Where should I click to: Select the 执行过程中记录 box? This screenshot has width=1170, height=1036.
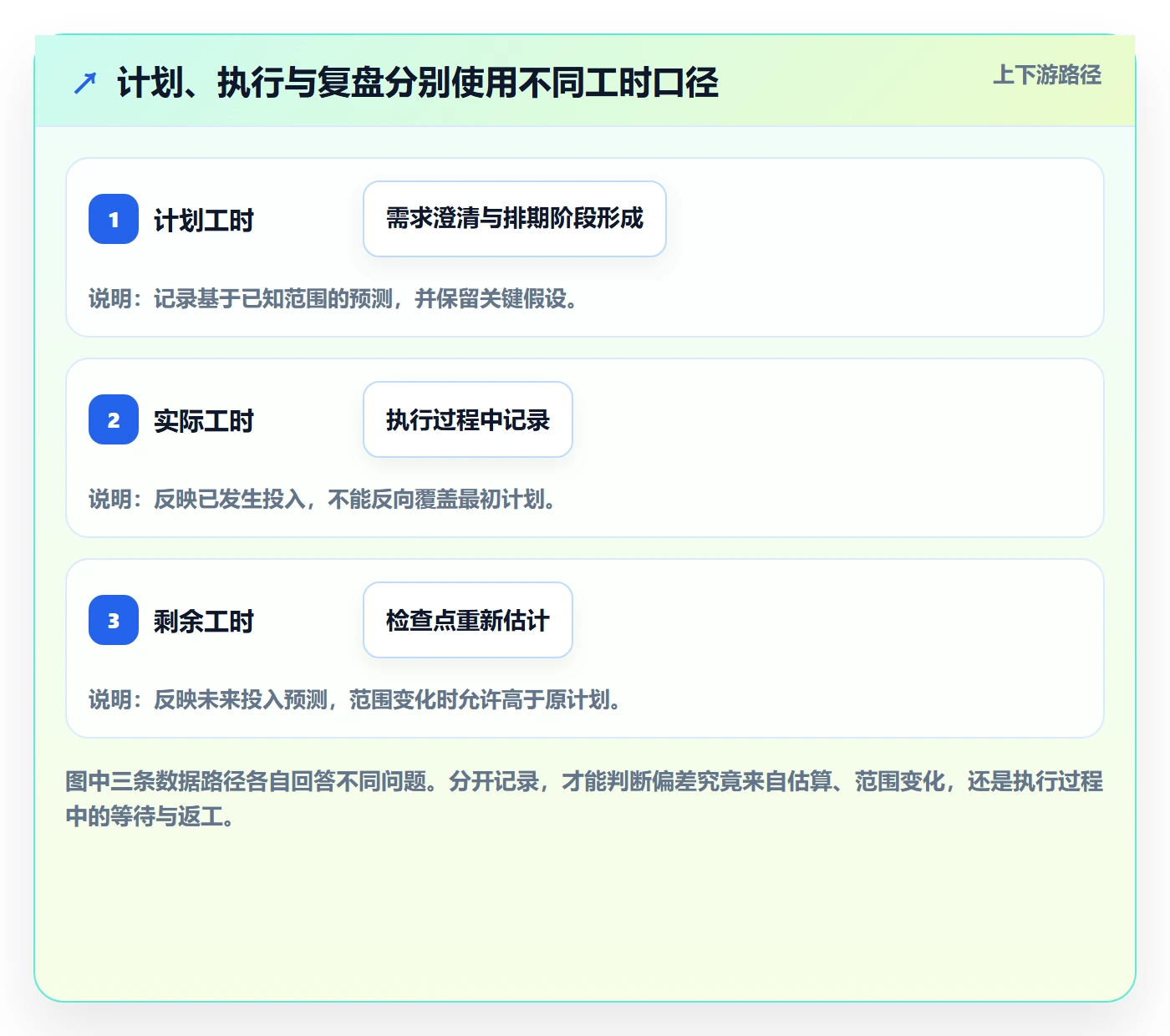coord(468,419)
